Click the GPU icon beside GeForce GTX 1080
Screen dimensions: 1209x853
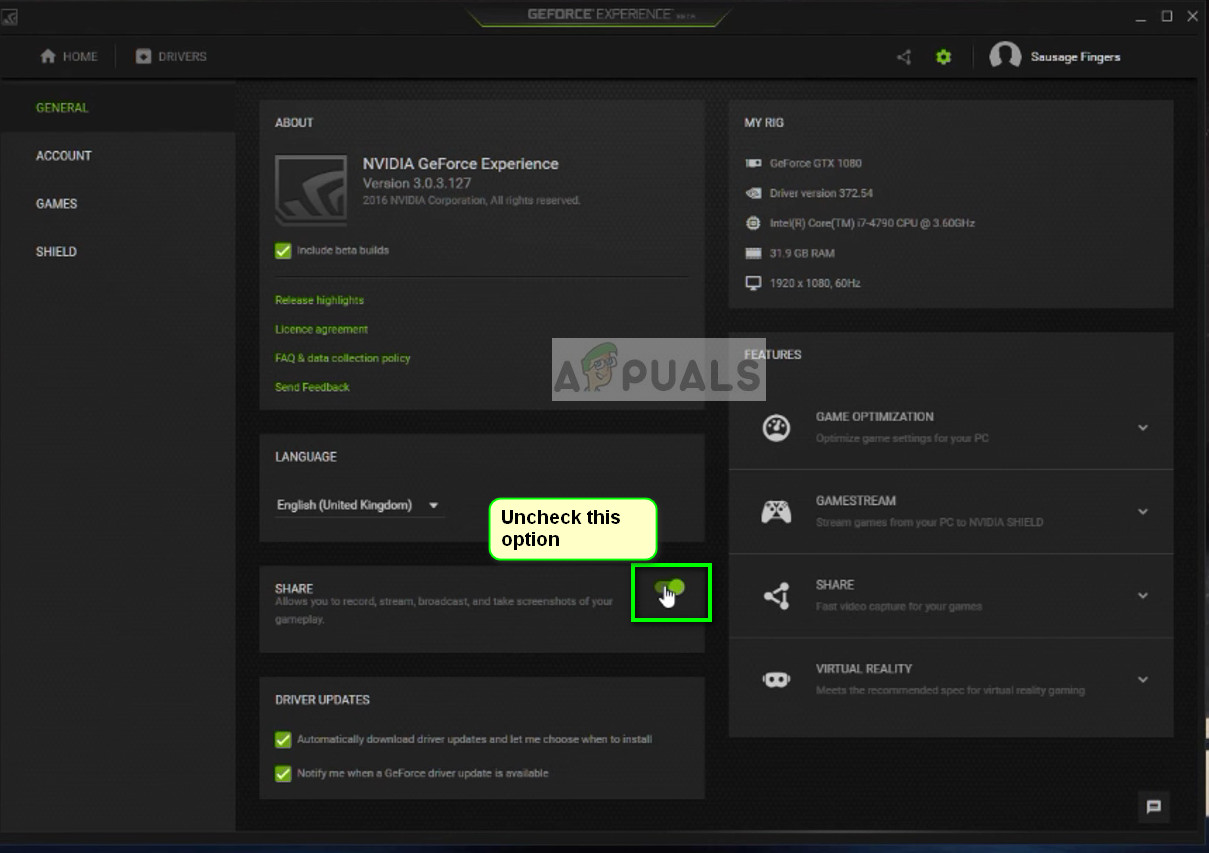tap(753, 163)
